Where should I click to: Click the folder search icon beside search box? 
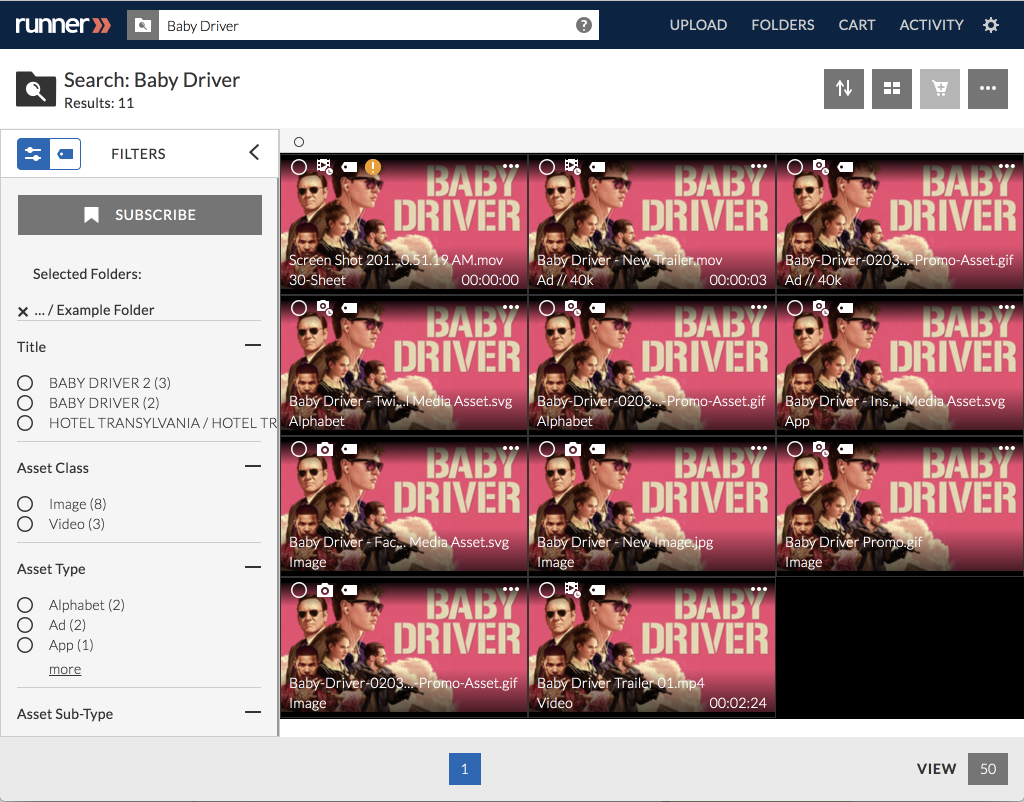tap(142, 25)
